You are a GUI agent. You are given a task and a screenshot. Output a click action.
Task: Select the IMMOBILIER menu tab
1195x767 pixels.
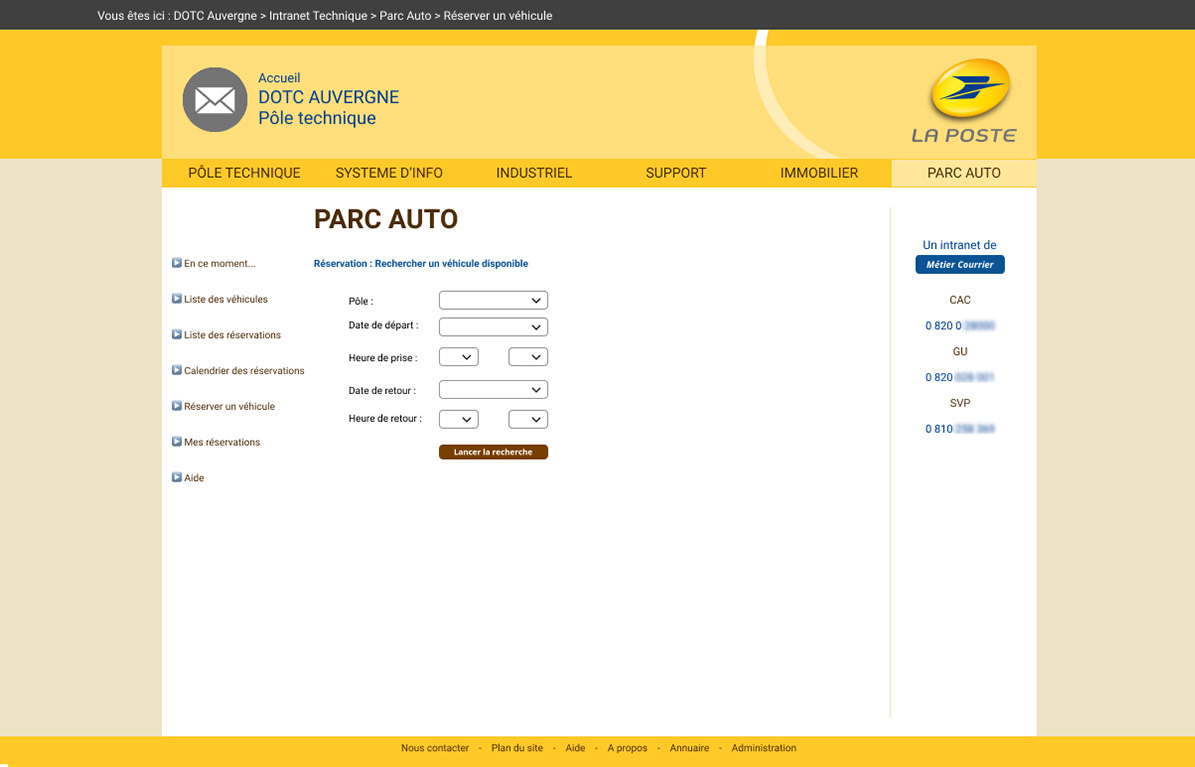tap(819, 173)
